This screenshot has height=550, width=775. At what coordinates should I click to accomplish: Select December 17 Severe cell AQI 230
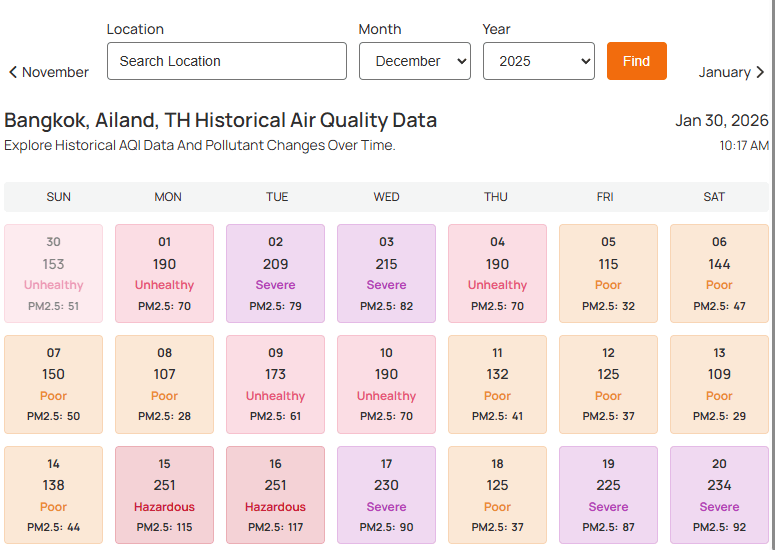click(x=386, y=495)
